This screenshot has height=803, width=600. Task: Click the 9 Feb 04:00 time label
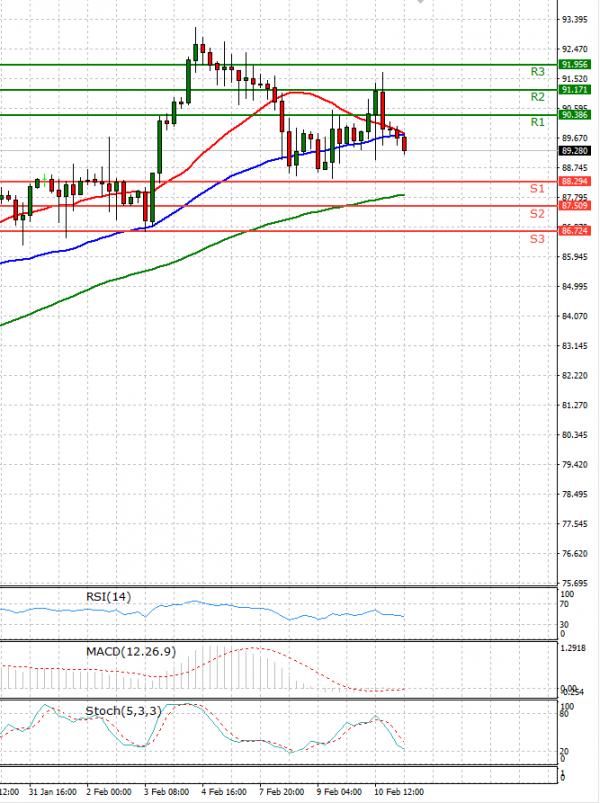tap(339, 792)
